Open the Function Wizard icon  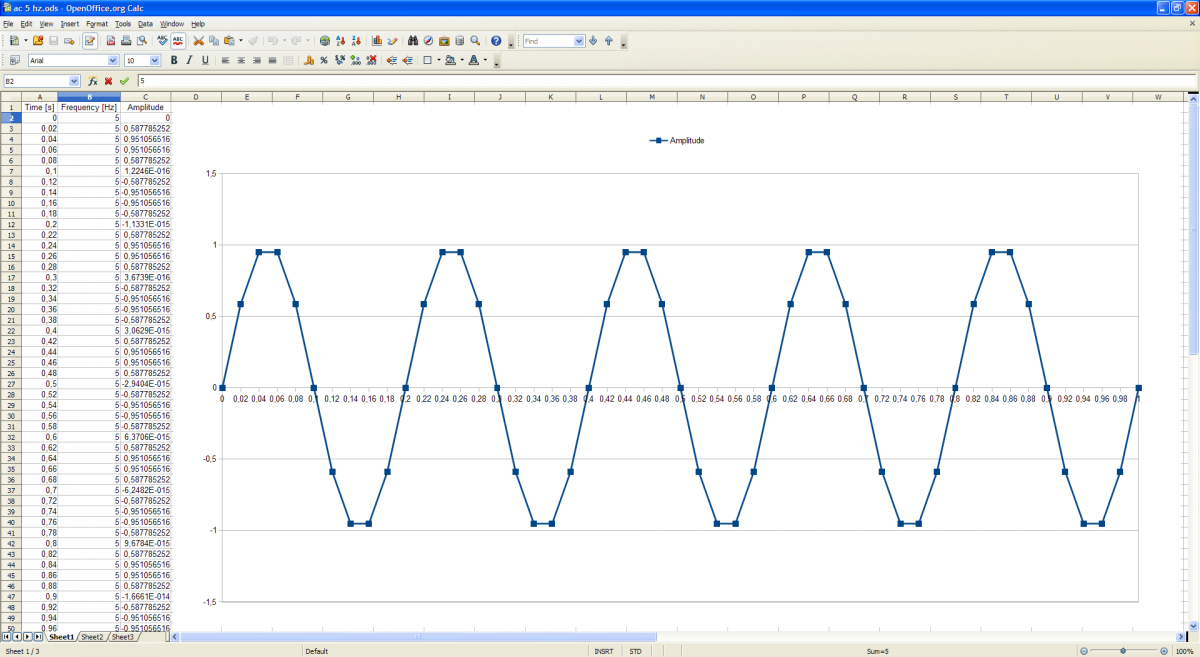point(92,81)
